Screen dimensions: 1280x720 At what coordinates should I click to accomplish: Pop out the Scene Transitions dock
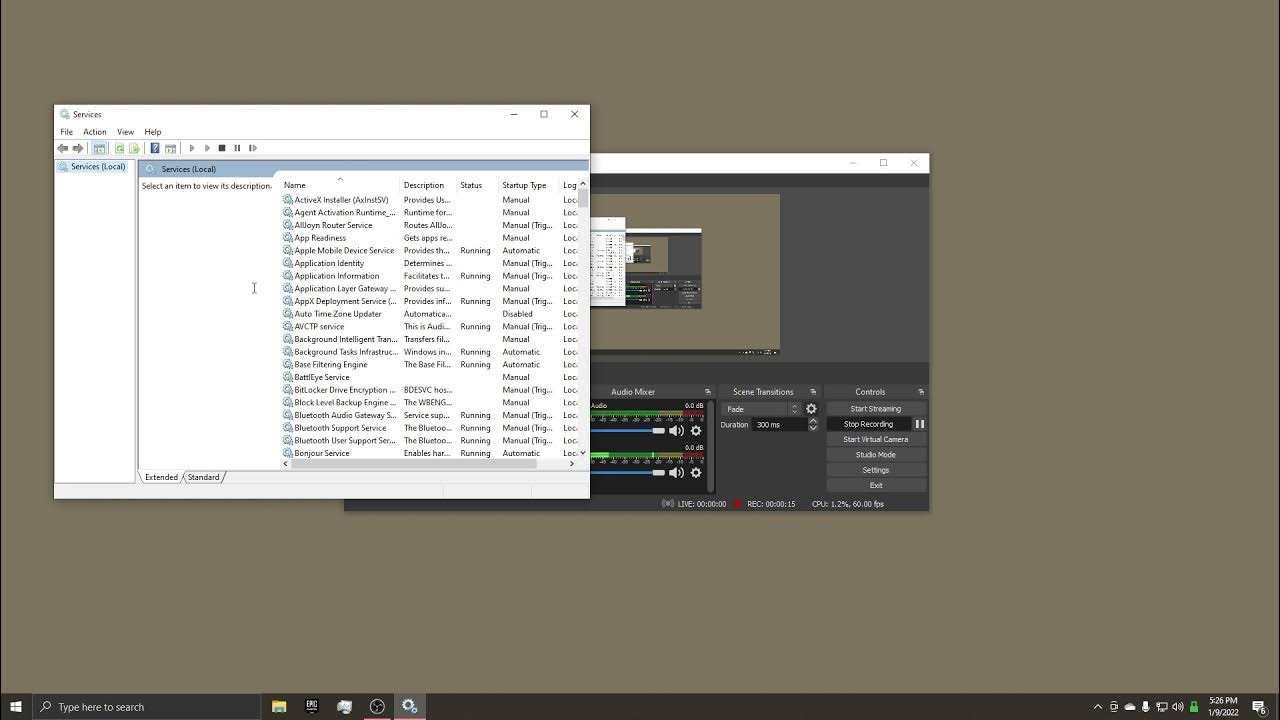813,392
